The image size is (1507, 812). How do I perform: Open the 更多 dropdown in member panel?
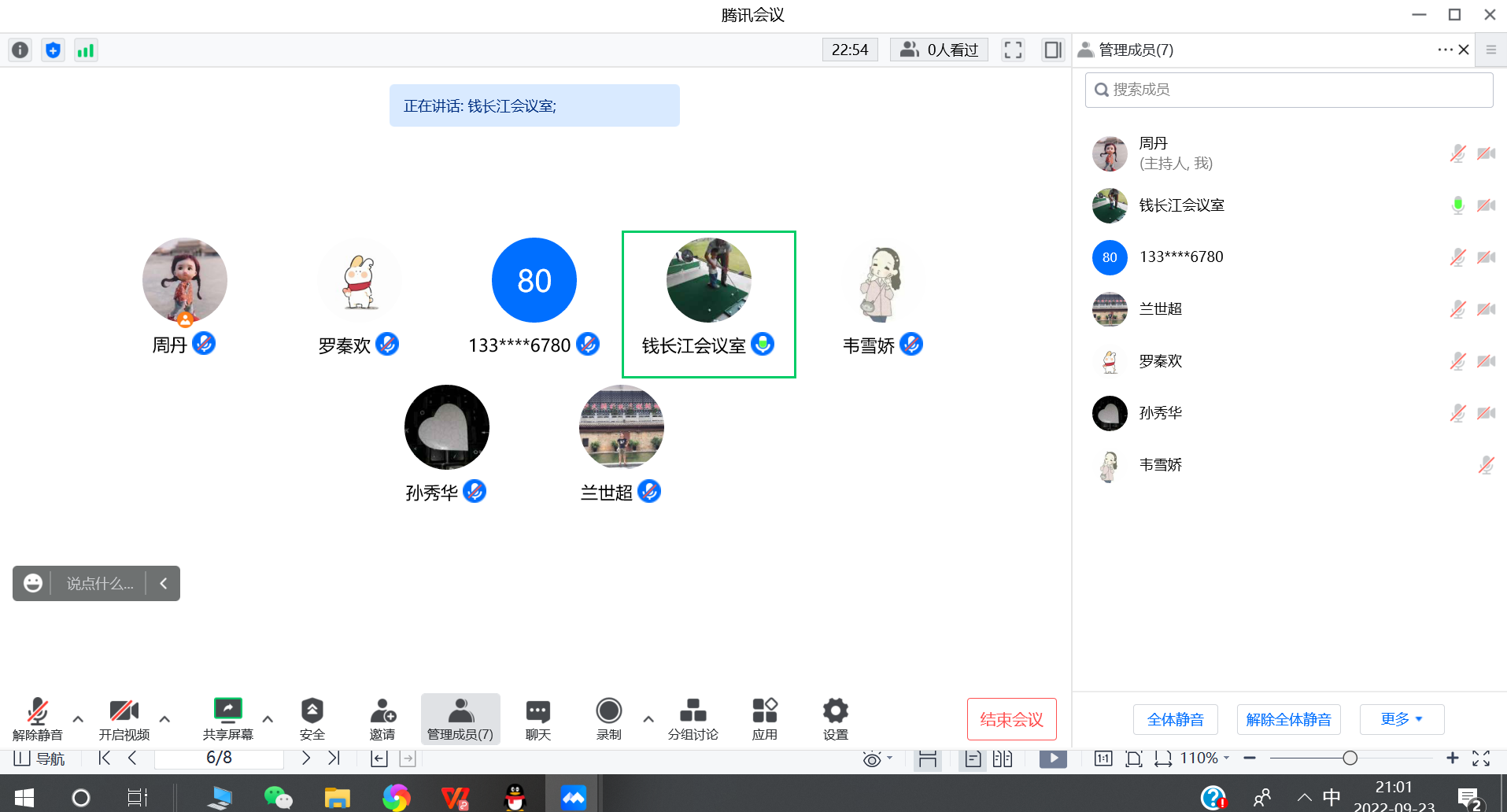tap(1402, 719)
